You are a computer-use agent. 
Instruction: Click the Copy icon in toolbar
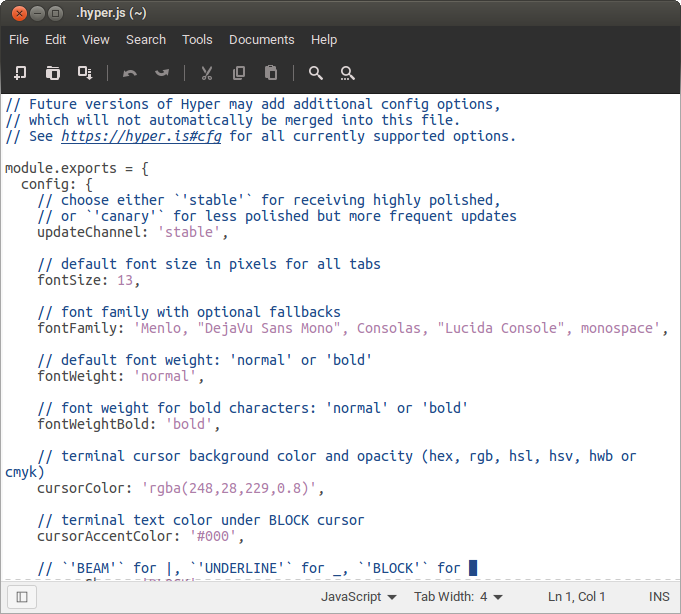click(x=239, y=73)
